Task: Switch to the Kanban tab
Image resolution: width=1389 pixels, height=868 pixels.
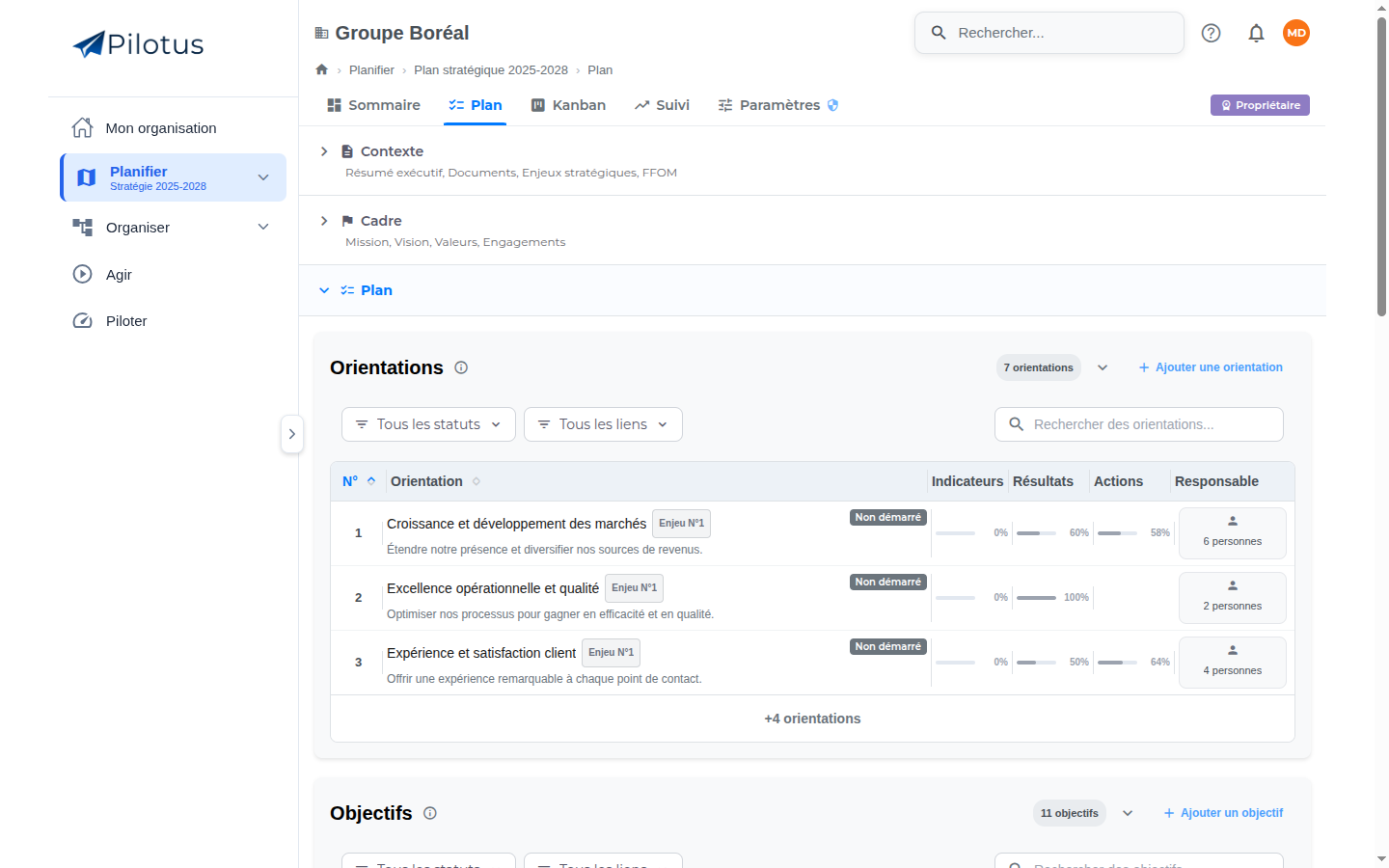Action: point(568,105)
